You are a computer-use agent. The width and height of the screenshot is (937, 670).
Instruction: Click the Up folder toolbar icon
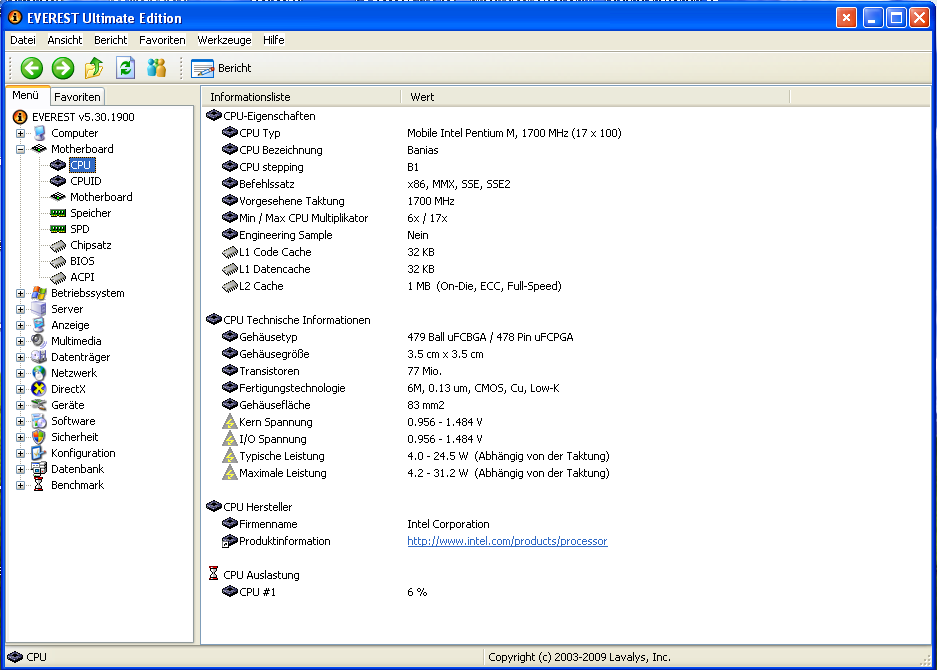click(94, 68)
